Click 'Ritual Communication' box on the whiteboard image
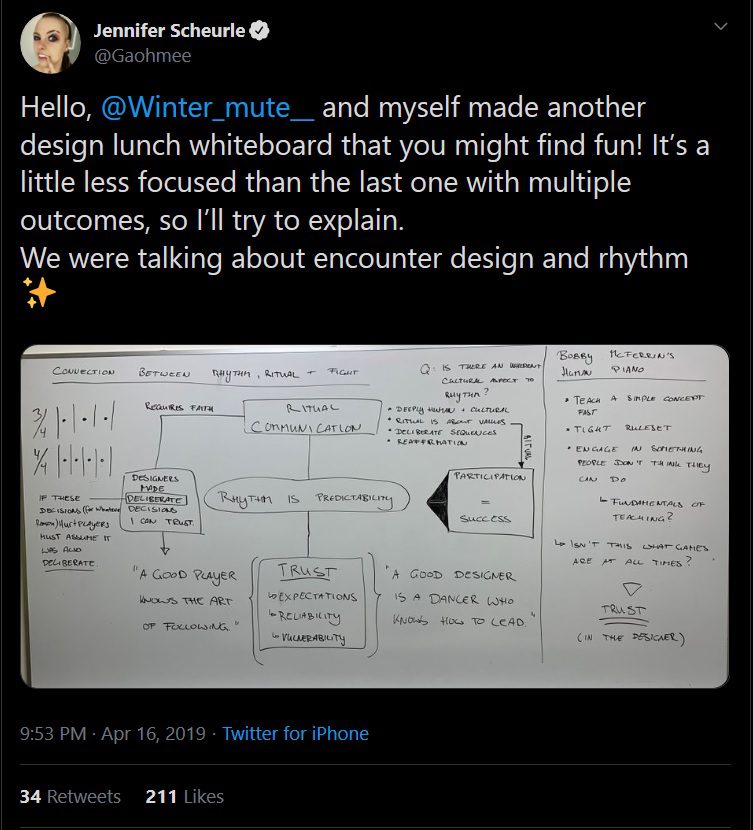The width and height of the screenshot is (753, 830). coord(308,418)
